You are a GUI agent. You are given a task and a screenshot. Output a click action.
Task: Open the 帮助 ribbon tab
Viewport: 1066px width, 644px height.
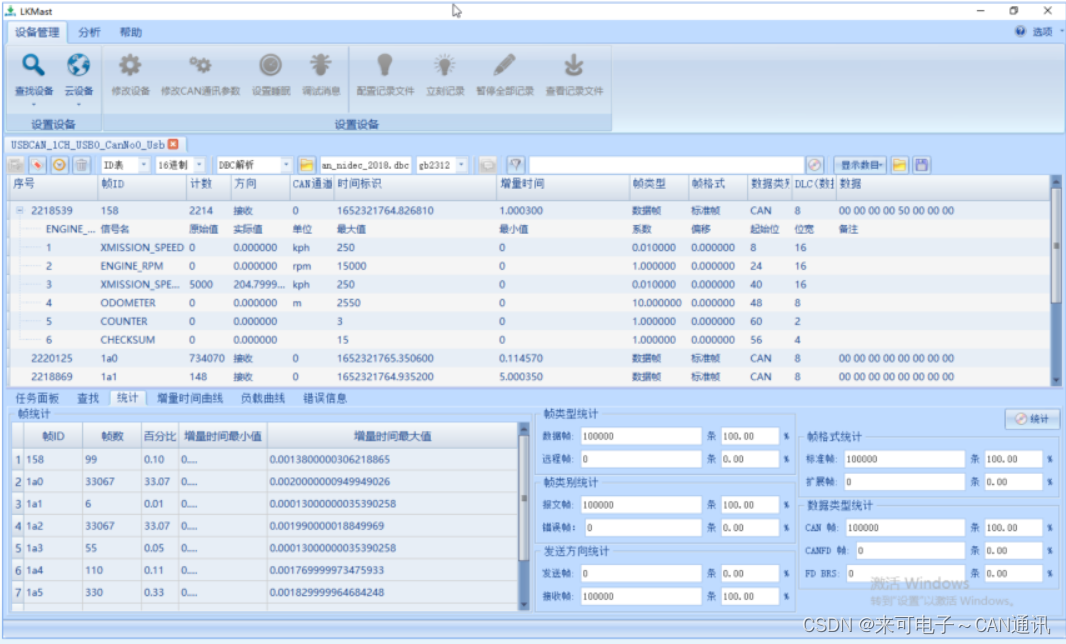(x=131, y=32)
